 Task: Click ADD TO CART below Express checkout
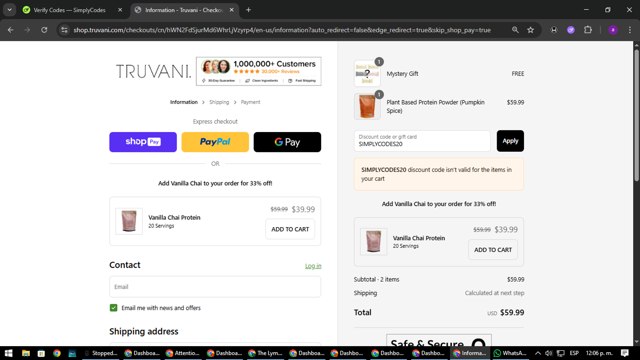pos(290,229)
